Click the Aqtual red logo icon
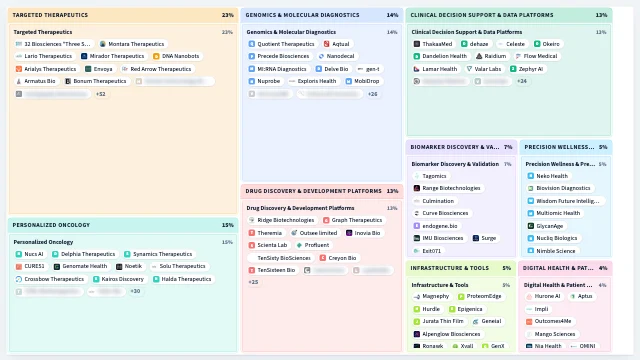 coord(327,44)
